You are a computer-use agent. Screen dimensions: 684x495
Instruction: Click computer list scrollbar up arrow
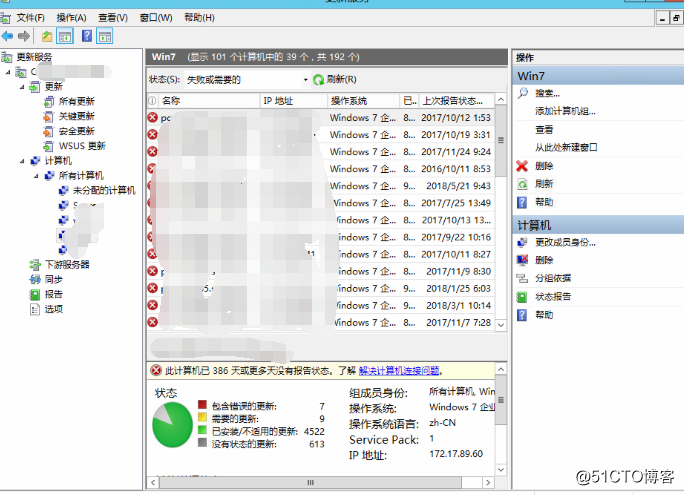point(501,99)
